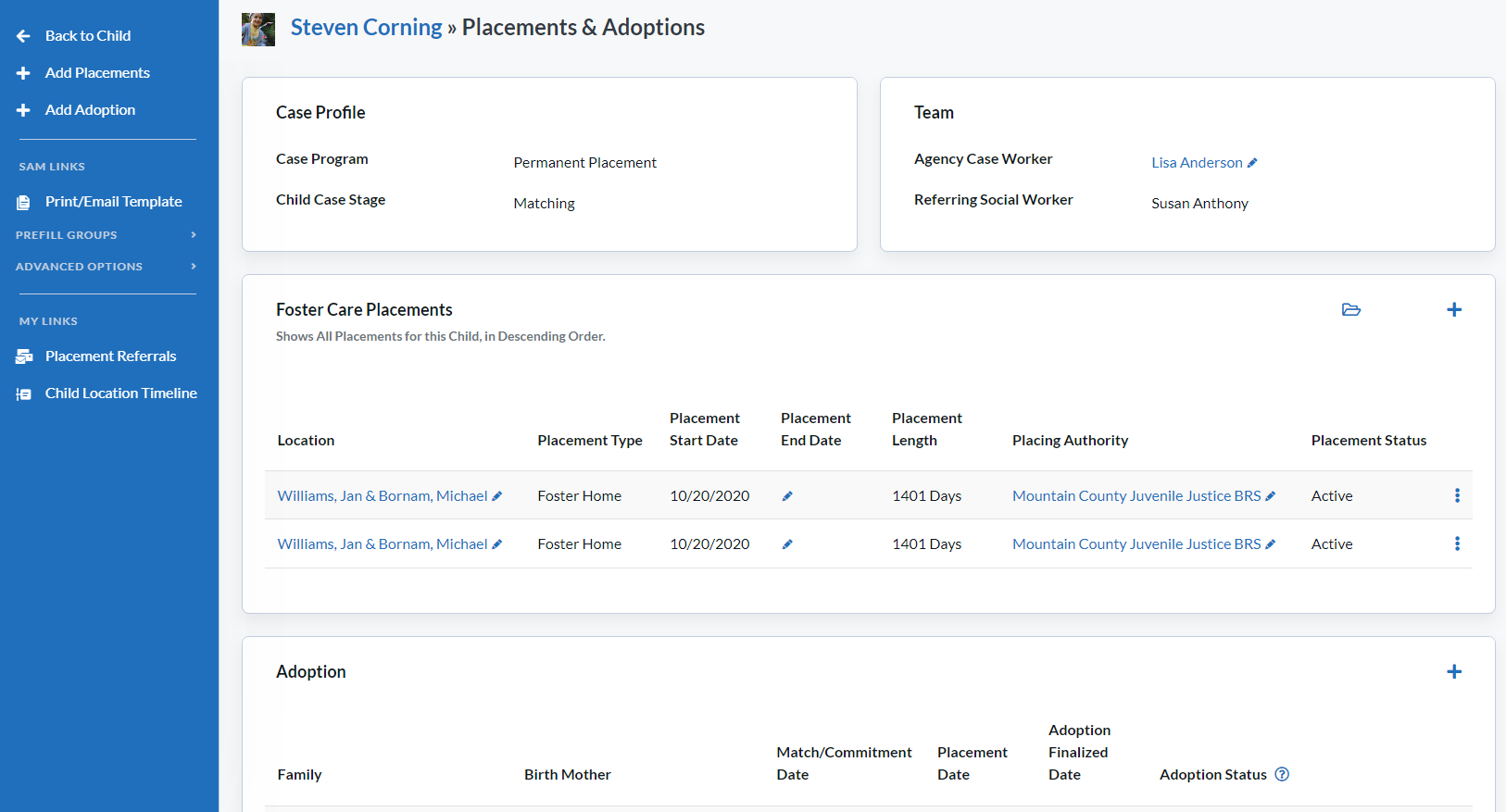Open first row Williams, Jan & Bornam, Michael
This screenshot has height=812, width=1506.
(x=383, y=496)
